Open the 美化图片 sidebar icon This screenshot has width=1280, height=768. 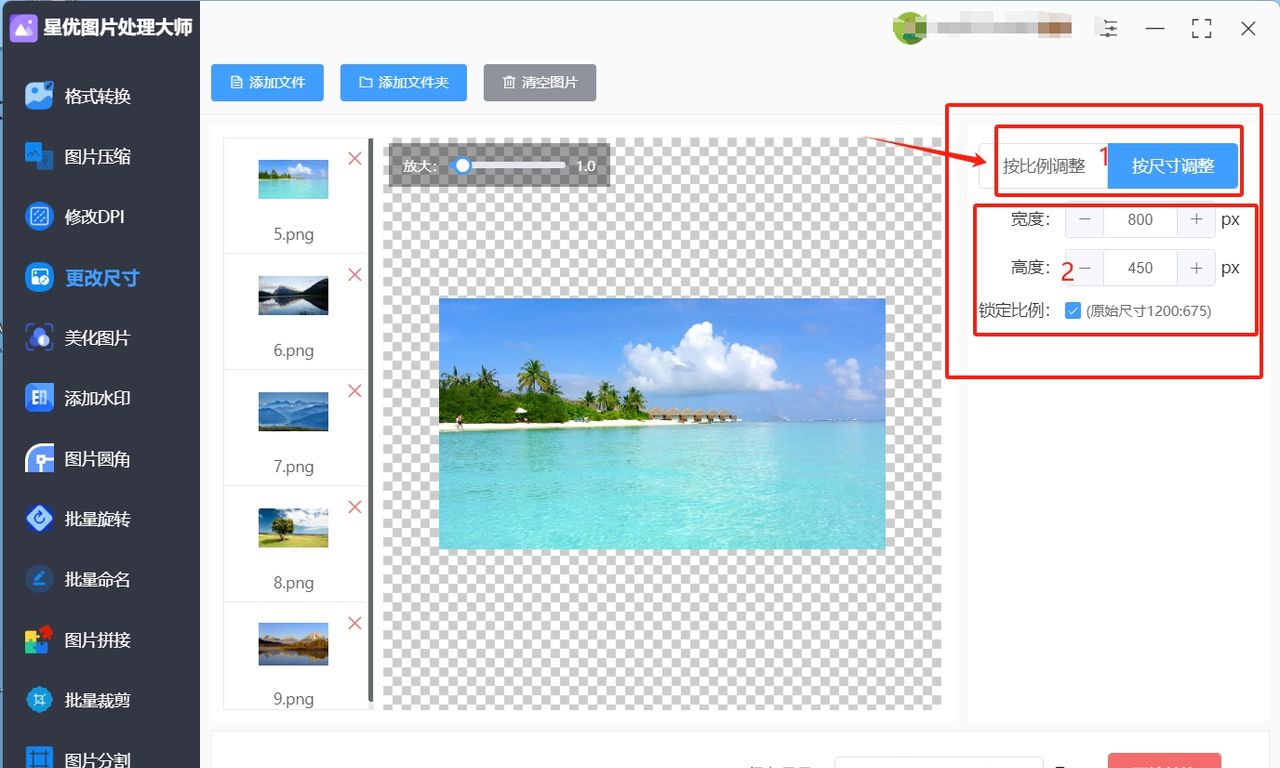(x=39, y=338)
